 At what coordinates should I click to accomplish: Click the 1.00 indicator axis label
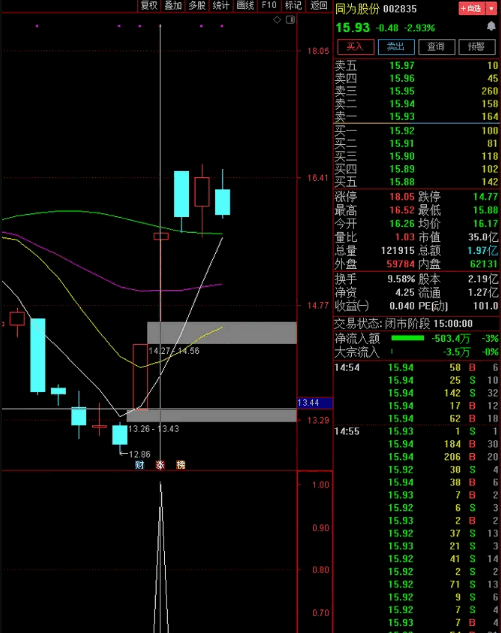click(x=321, y=484)
